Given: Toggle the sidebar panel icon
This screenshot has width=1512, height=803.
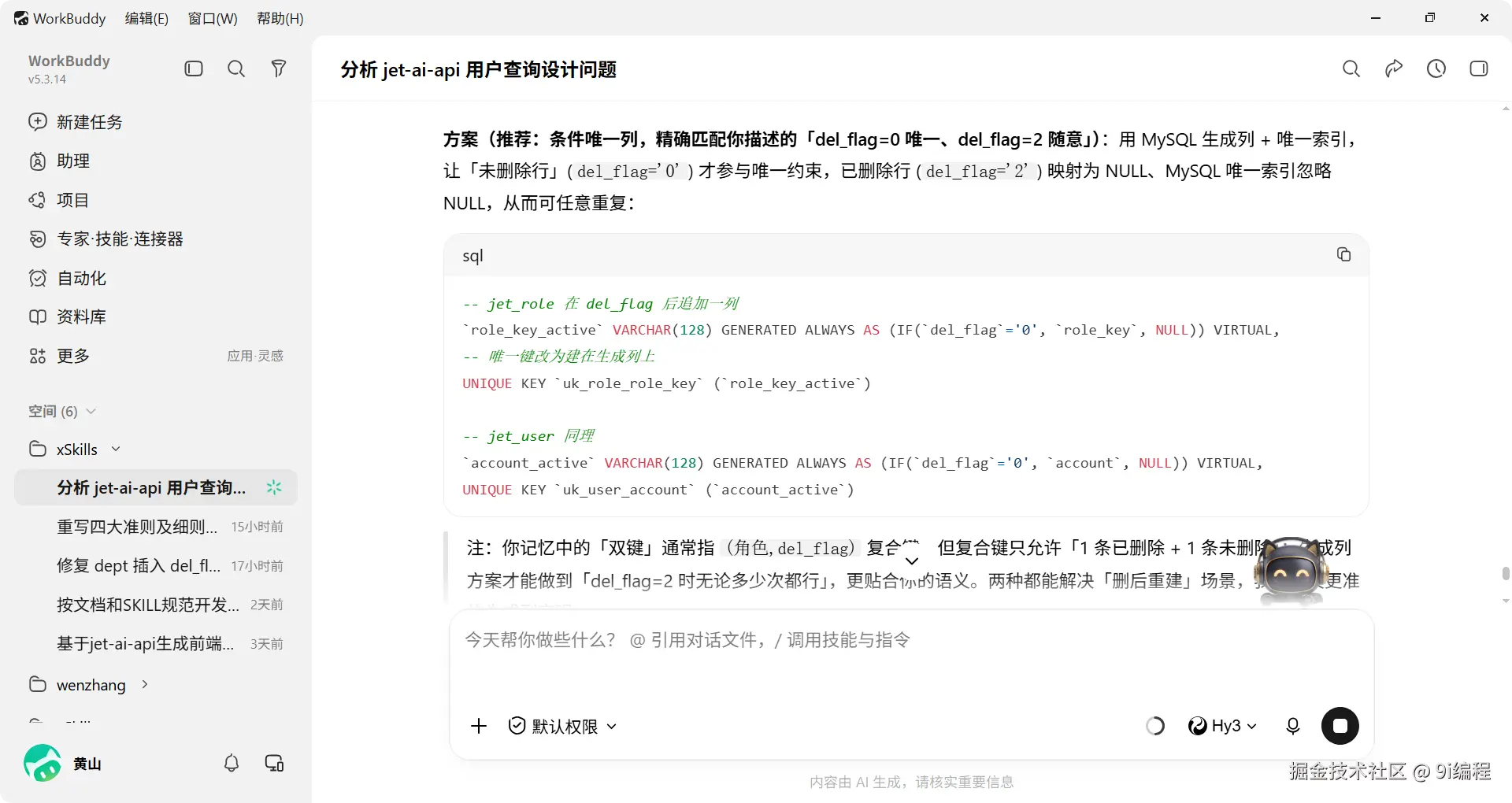Looking at the screenshot, I should point(194,68).
